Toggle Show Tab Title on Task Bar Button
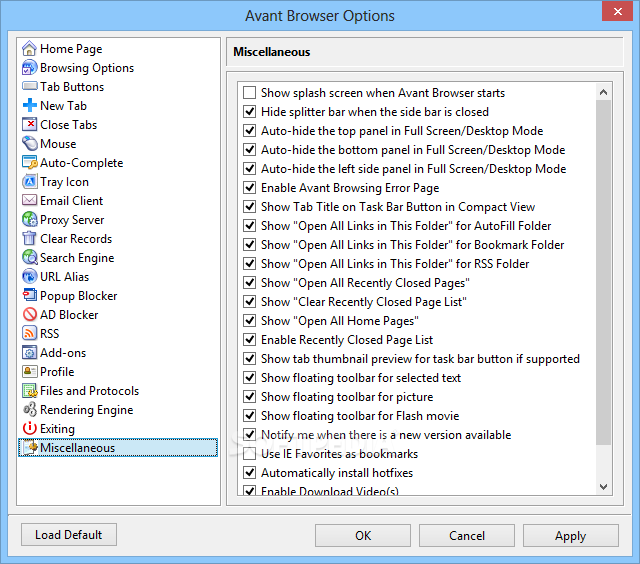Viewport: 640px width, 564px height. (x=249, y=207)
